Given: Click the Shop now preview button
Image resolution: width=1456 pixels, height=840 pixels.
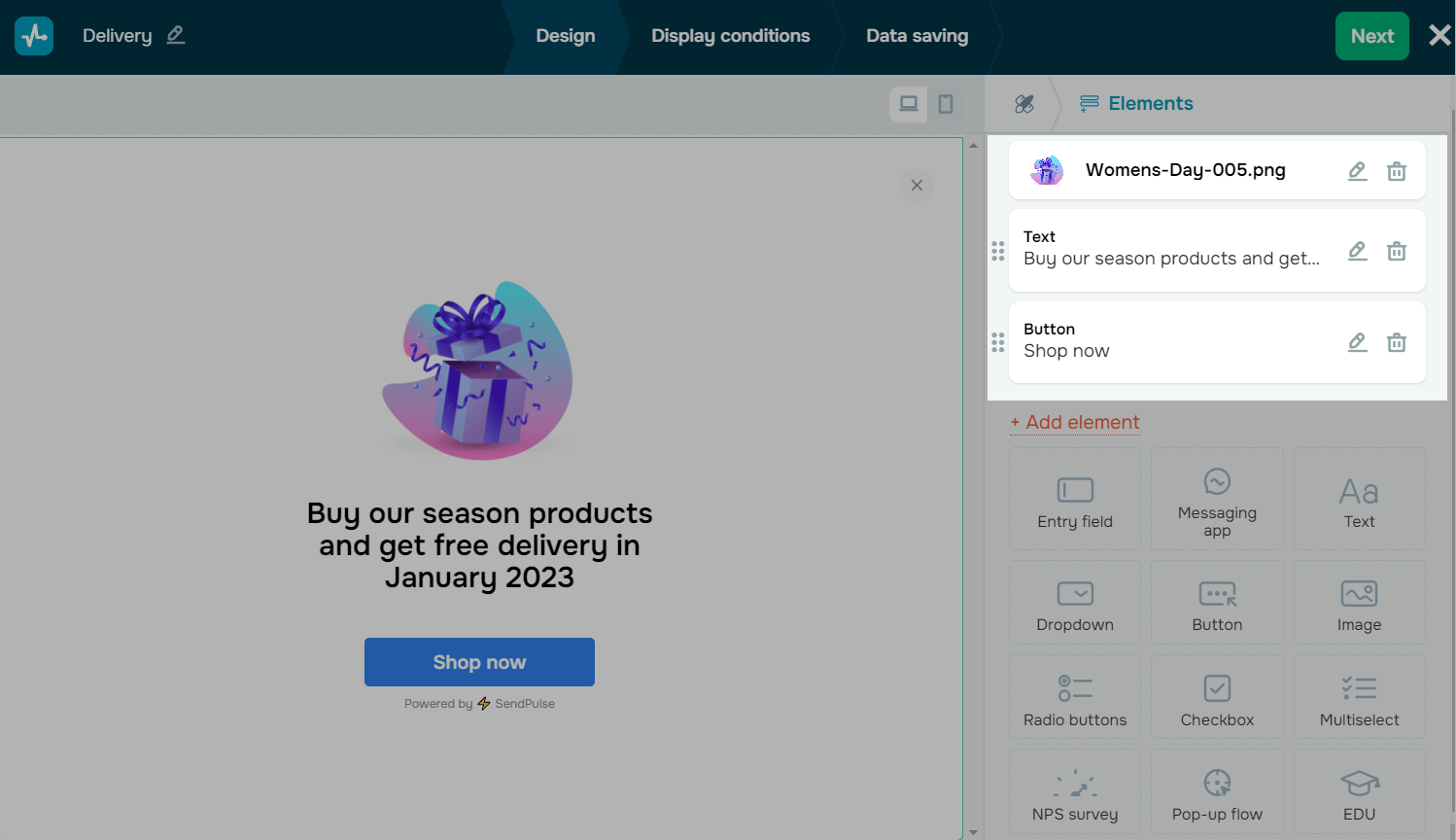Looking at the screenshot, I should 479,662.
